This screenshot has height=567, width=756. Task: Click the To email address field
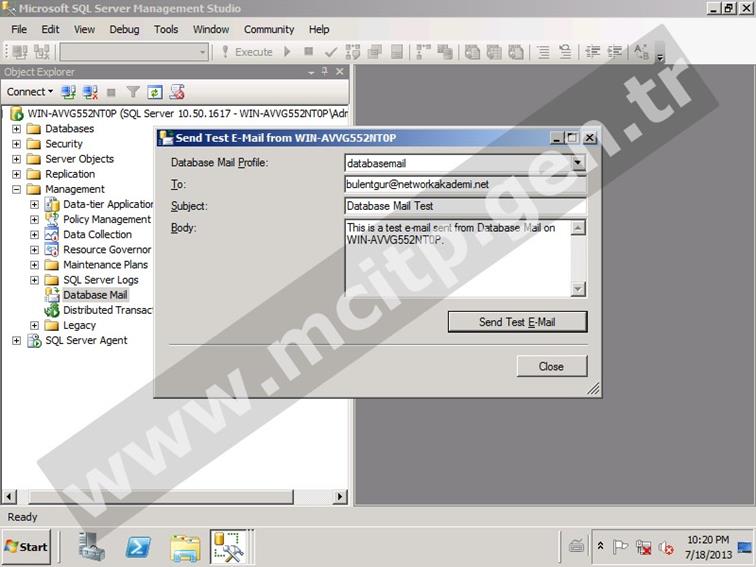[x=465, y=184]
